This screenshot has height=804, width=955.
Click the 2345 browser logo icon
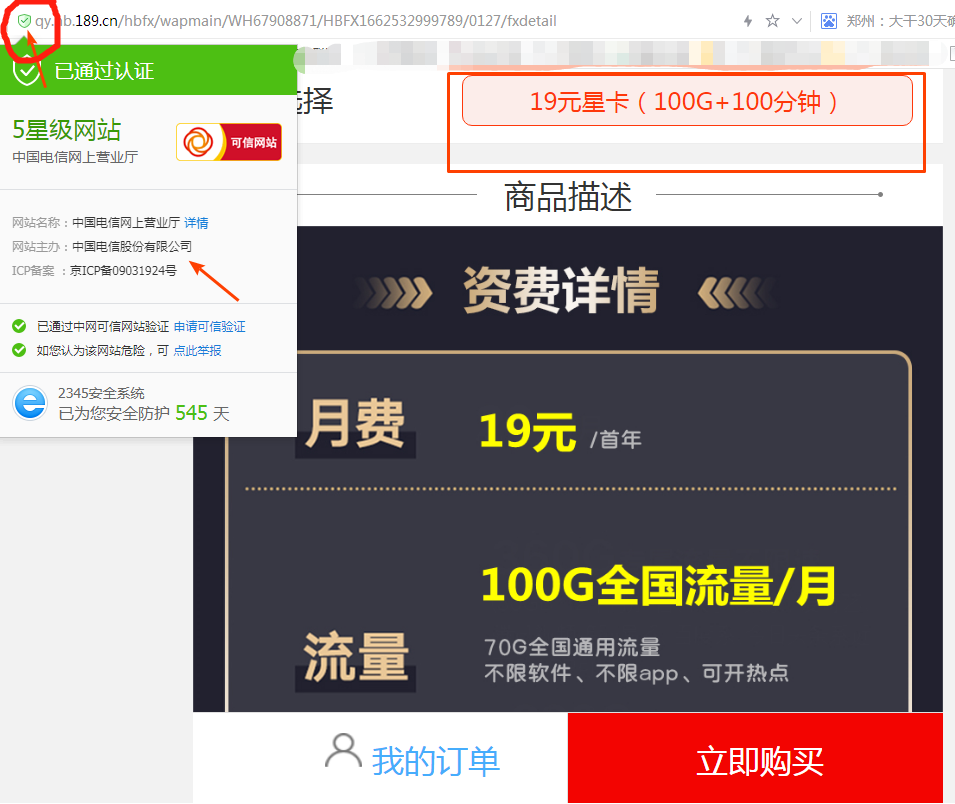pos(29,403)
